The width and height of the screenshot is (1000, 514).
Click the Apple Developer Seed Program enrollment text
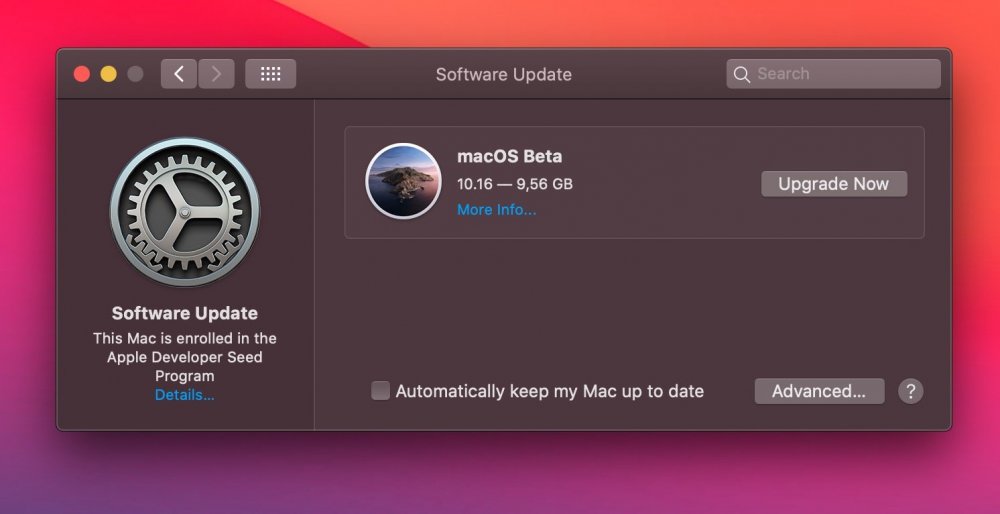point(184,357)
